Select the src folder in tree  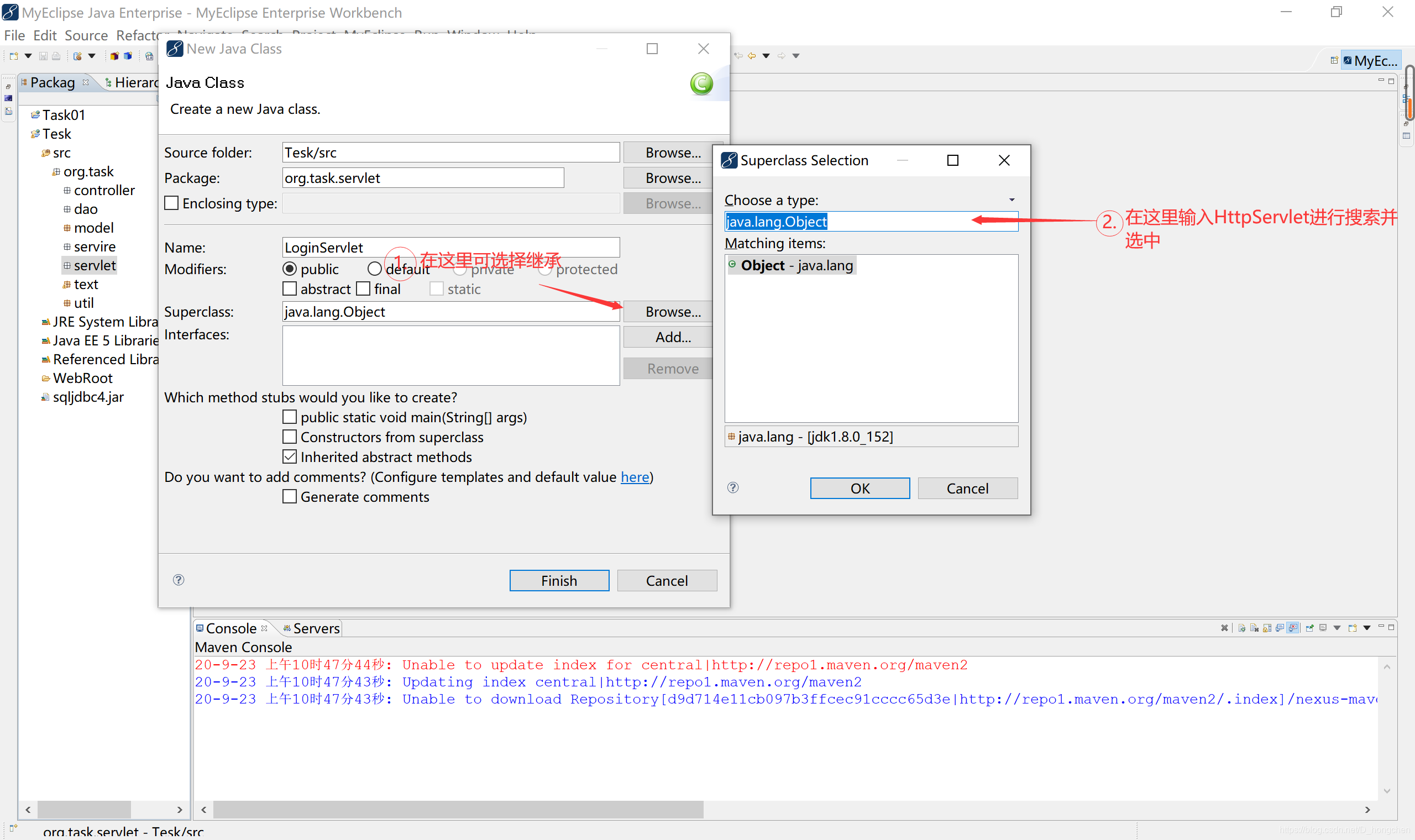tap(56, 153)
